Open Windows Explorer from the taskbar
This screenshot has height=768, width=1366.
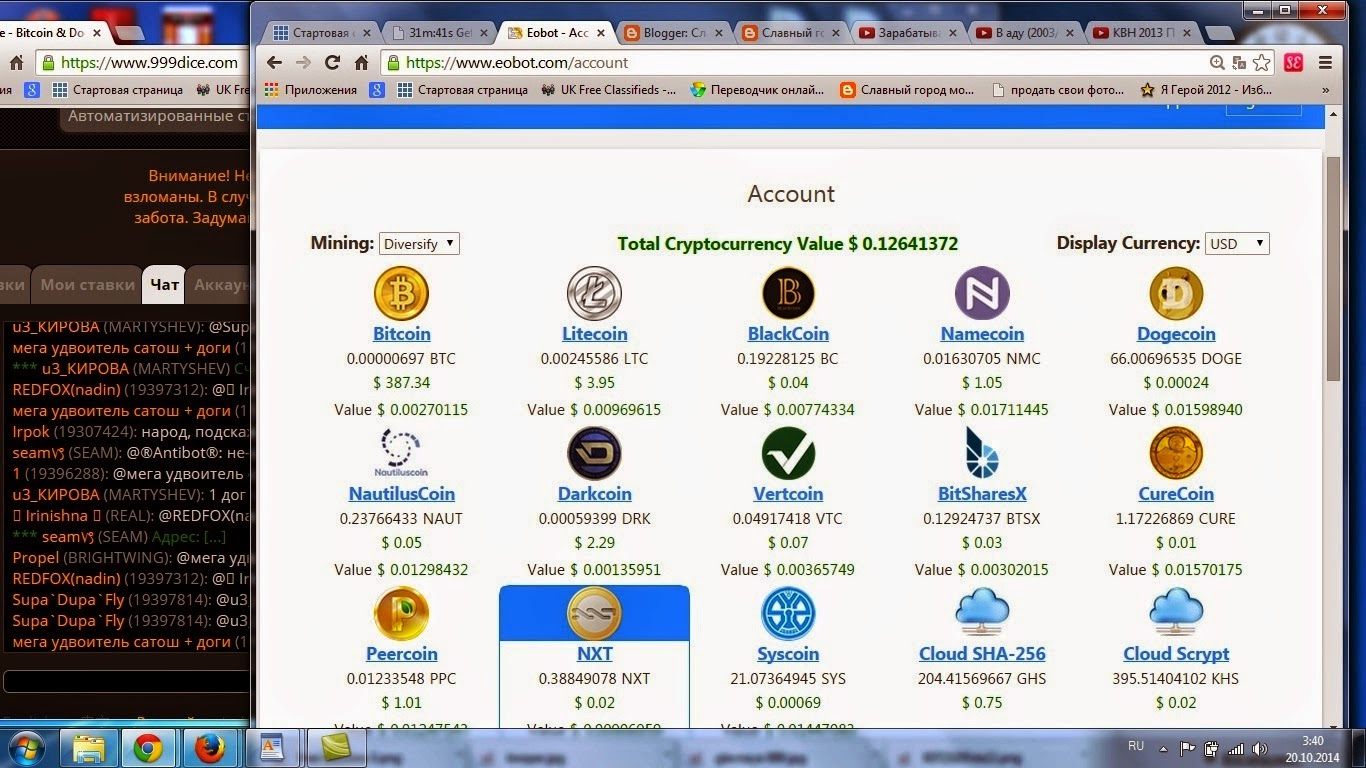point(88,747)
